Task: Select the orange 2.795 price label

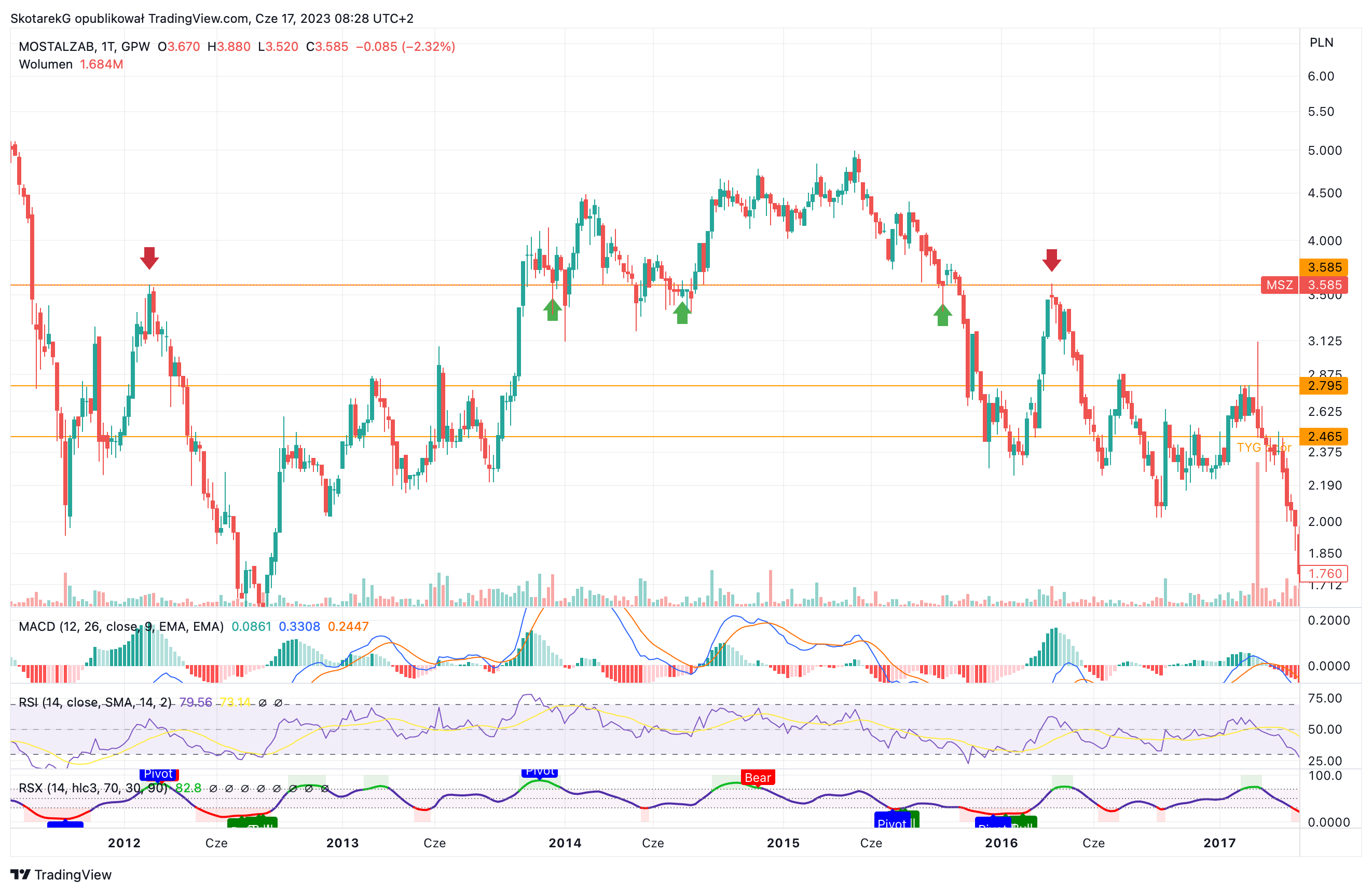Action: point(1324,385)
